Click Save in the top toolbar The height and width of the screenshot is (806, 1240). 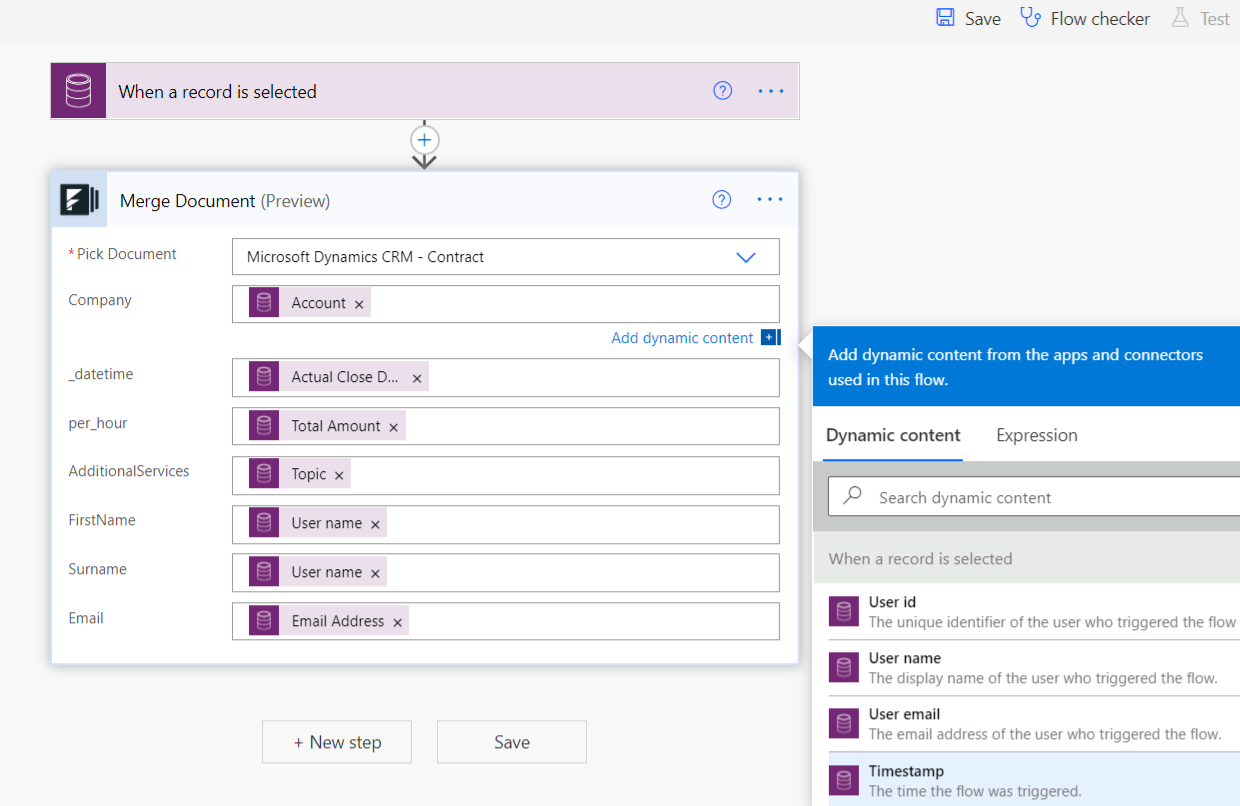968,18
